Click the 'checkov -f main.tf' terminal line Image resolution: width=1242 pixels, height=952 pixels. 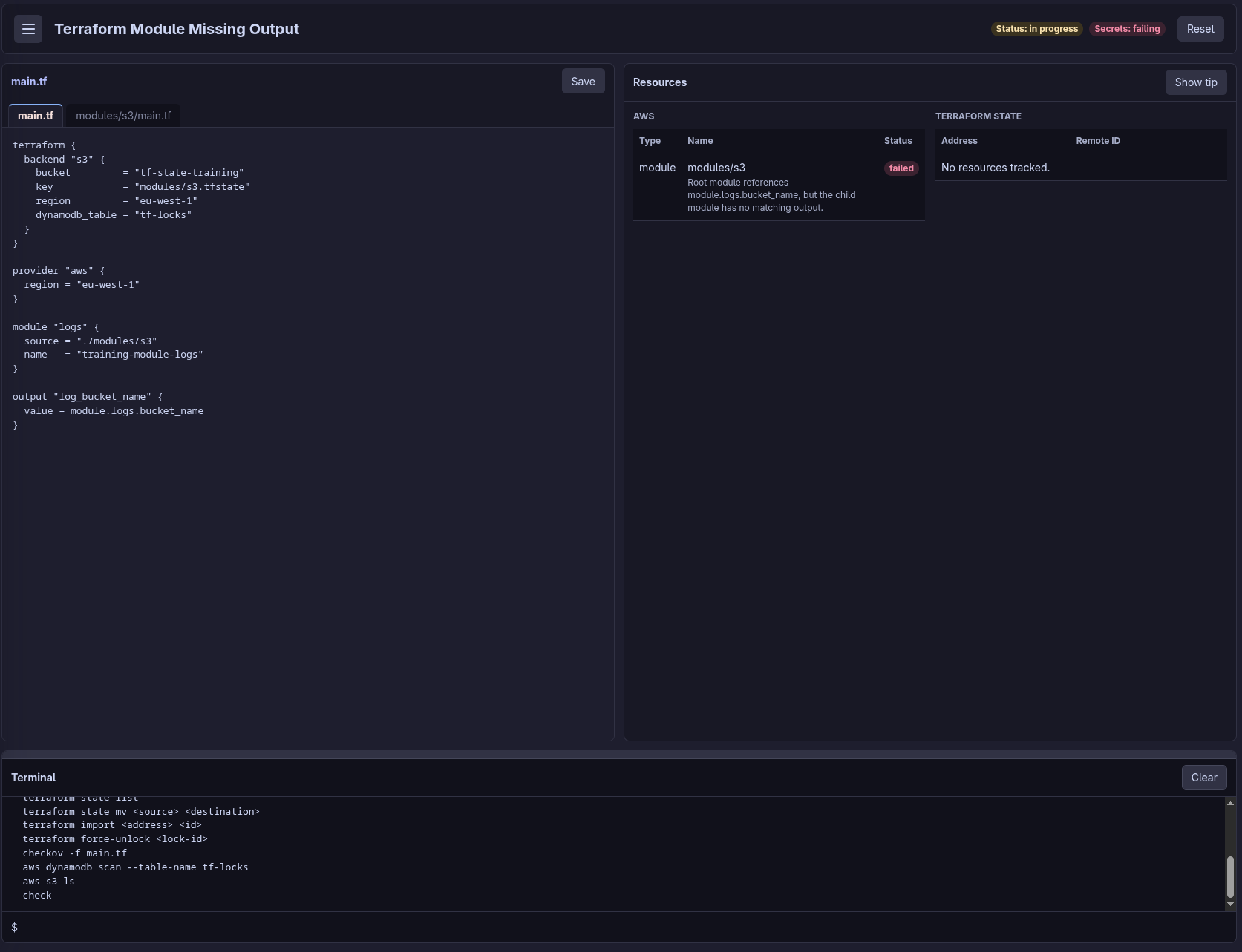click(74, 853)
